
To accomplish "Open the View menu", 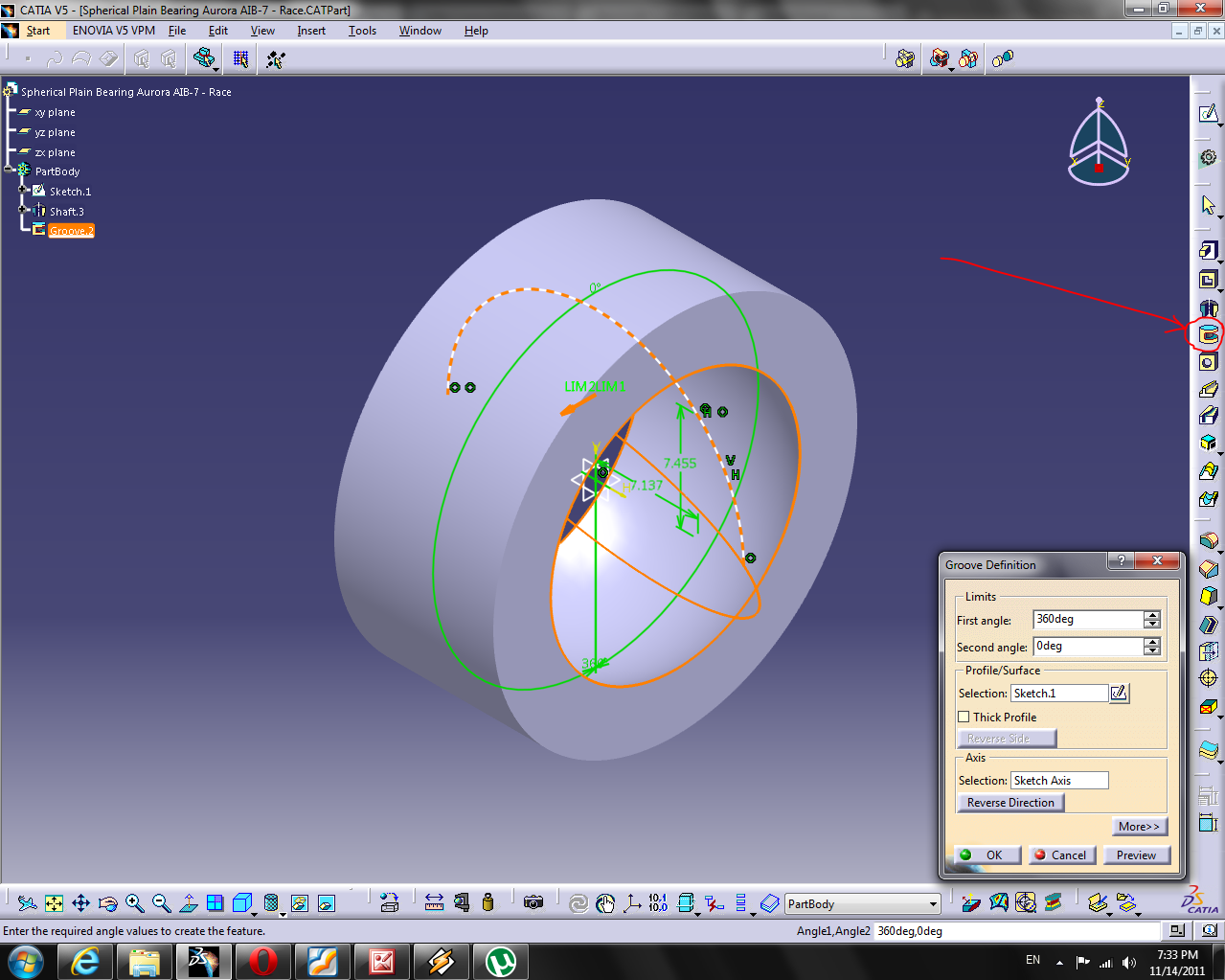I will 262,31.
